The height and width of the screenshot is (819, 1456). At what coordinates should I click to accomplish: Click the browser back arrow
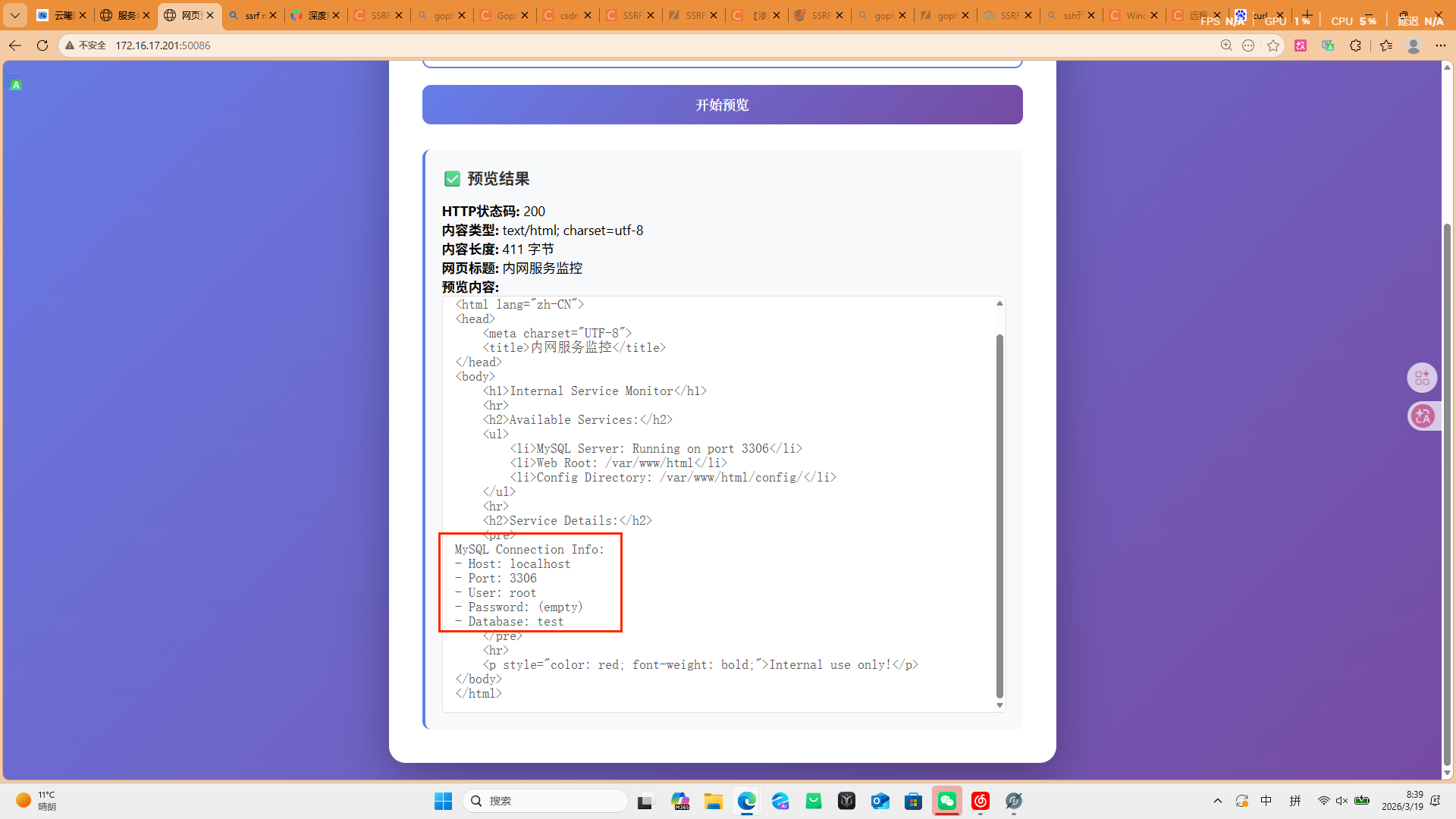[x=14, y=45]
